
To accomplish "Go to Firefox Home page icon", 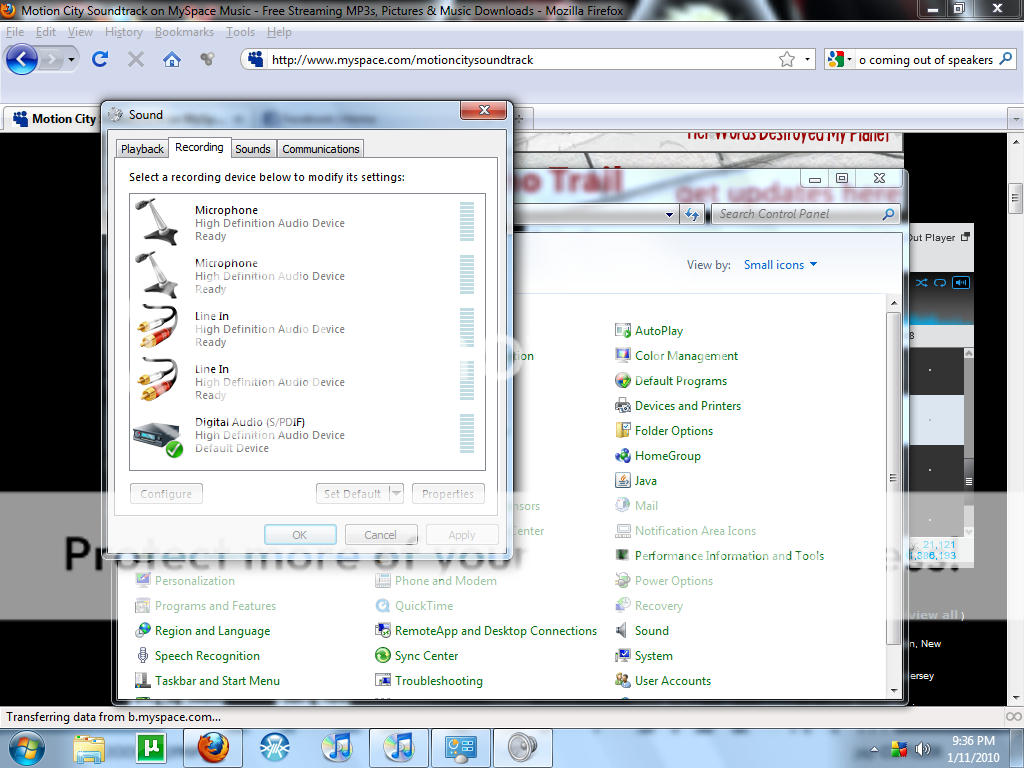I will (x=172, y=59).
